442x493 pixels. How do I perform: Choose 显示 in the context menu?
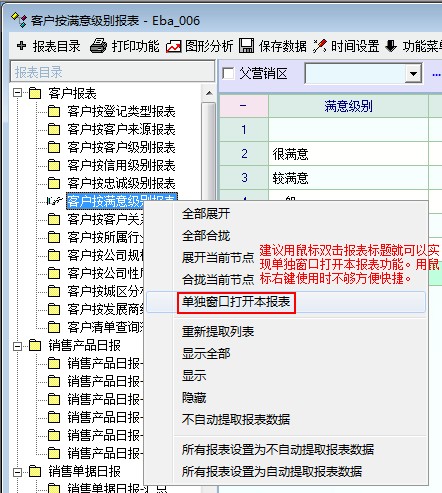pos(194,375)
